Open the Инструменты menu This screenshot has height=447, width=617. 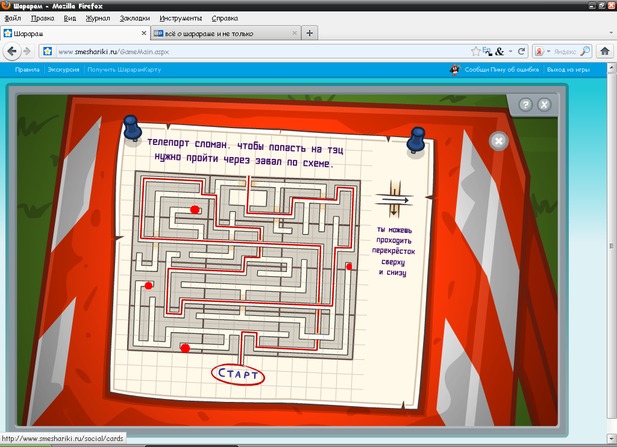coord(181,18)
